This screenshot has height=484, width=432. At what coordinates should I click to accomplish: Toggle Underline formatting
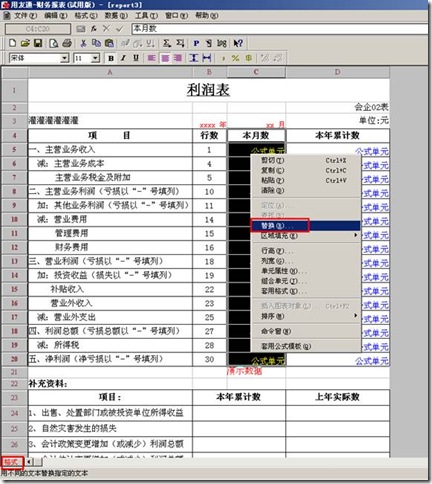[136, 58]
